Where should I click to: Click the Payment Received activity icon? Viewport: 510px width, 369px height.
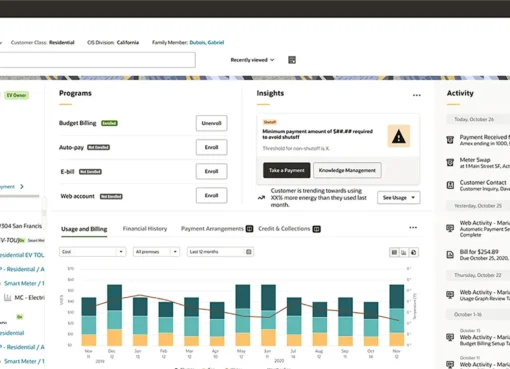tap(450, 140)
